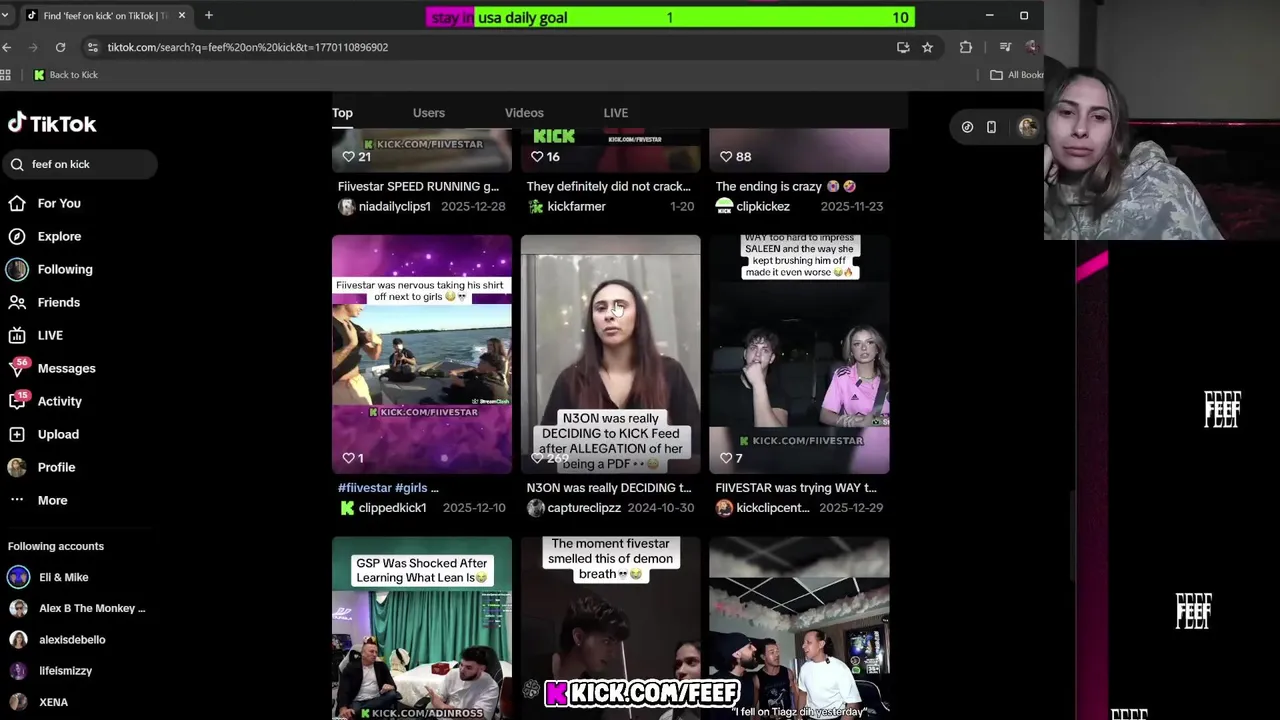Open Explore compass icon
The height and width of the screenshot is (720, 1280).
17,236
